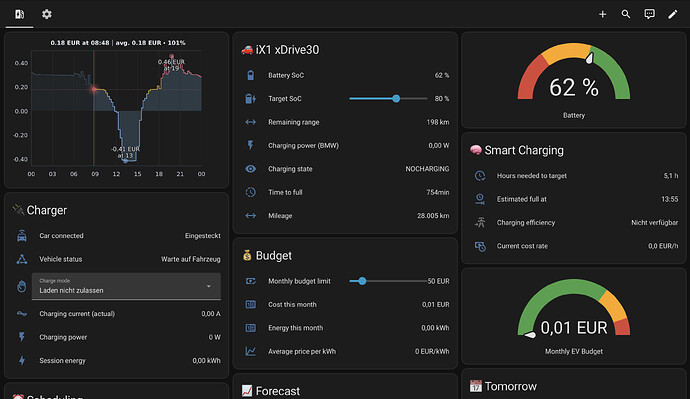690x399 pixels.
Task: Open the assistant chat icon
Action: coord(649,15)
